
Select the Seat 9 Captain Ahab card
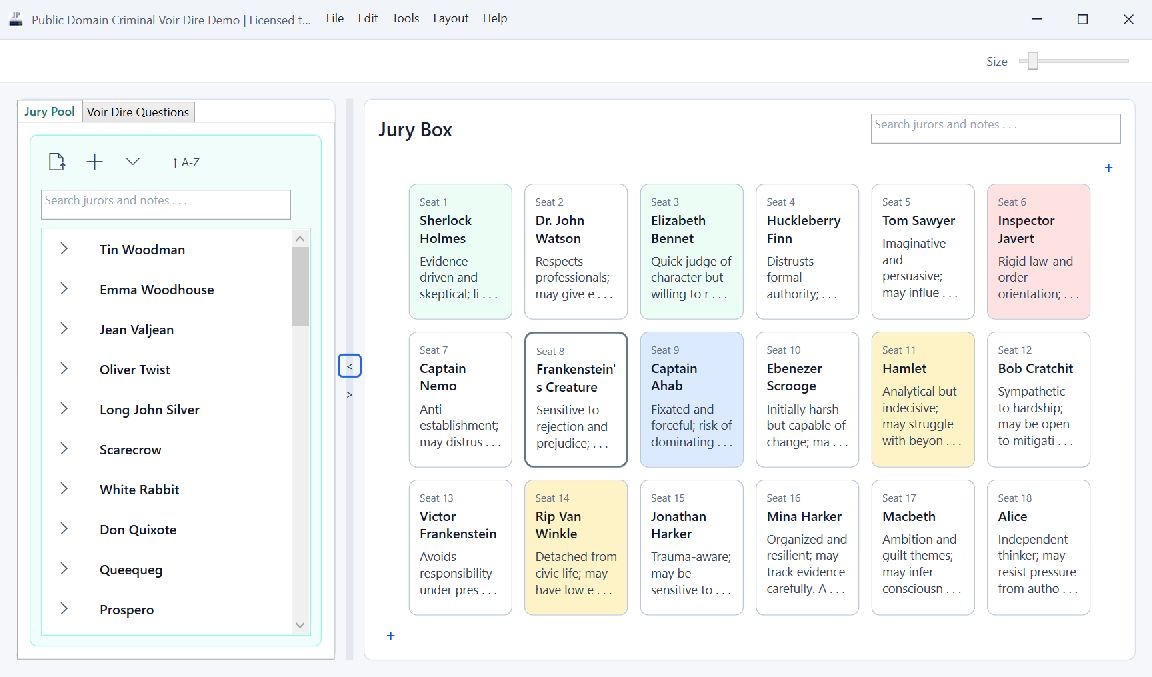691,400
